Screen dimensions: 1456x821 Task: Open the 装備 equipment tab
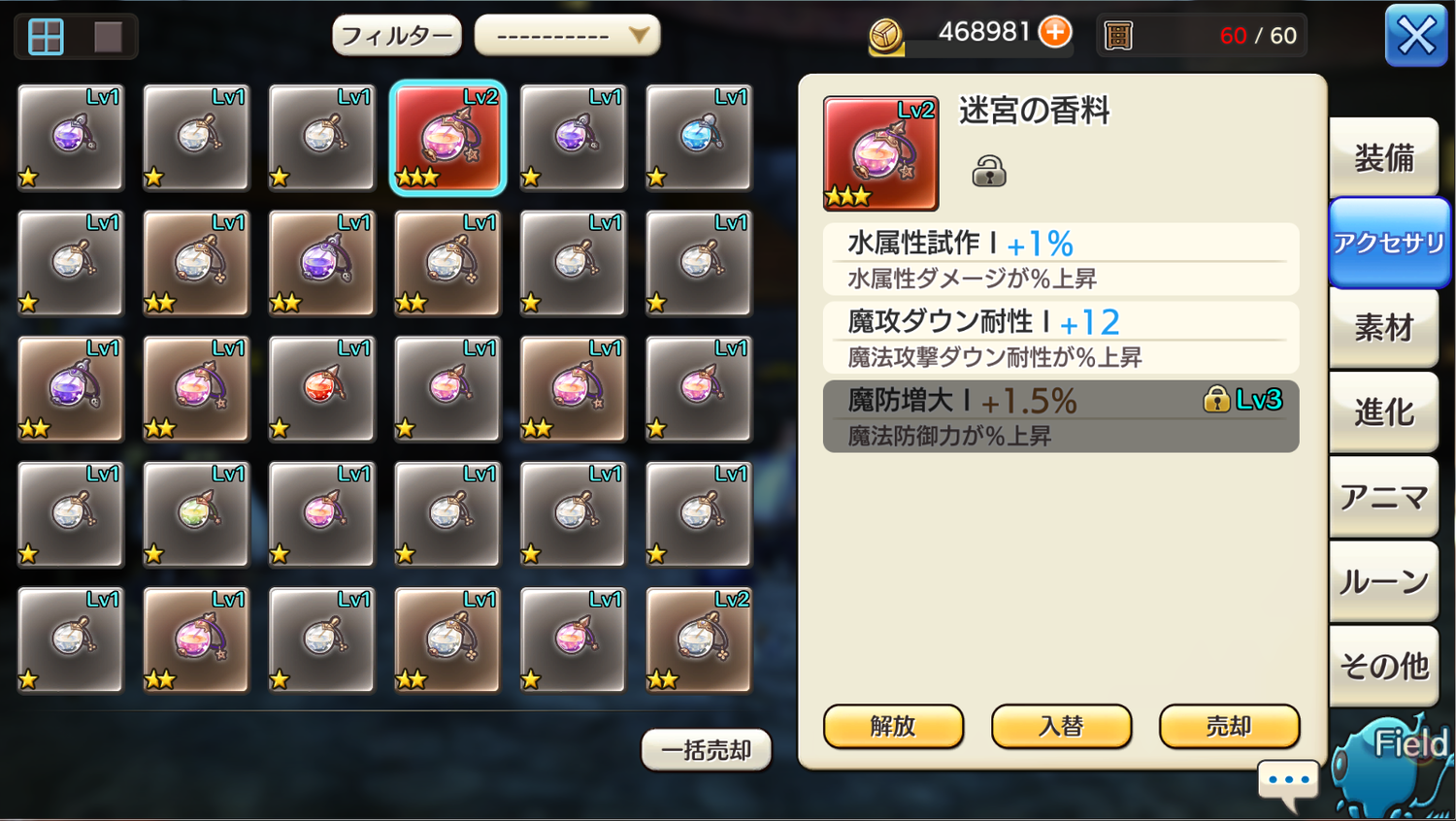click(x=1384, y=157)
